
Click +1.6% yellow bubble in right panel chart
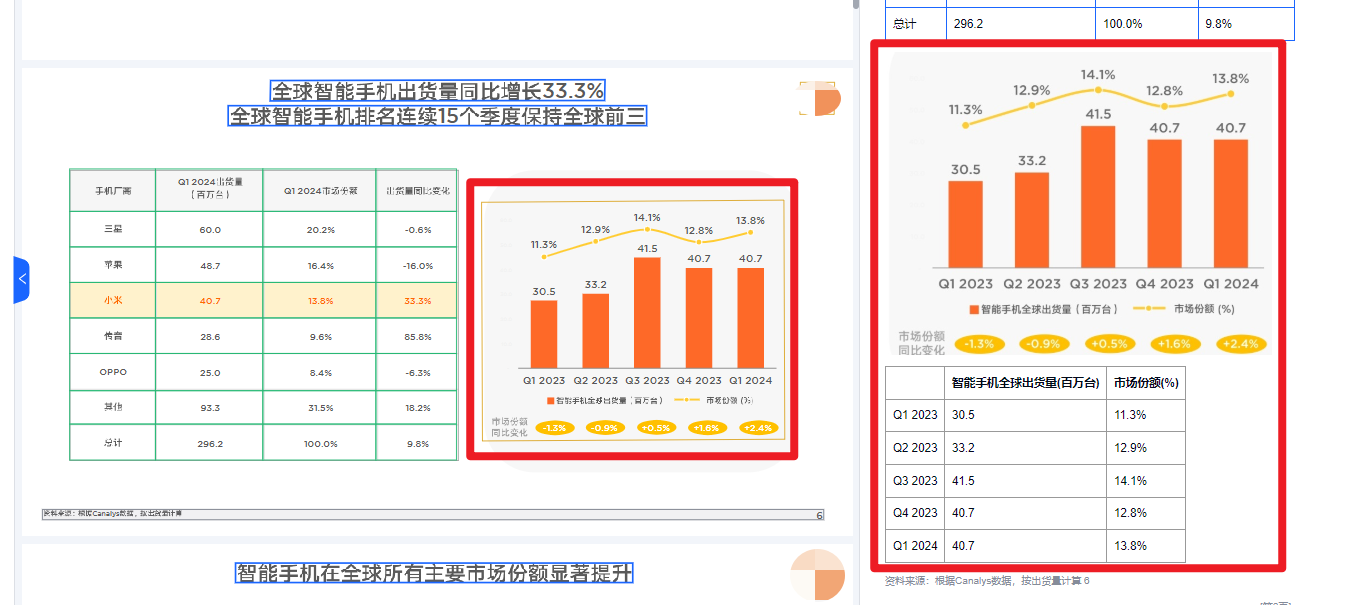1176,344
